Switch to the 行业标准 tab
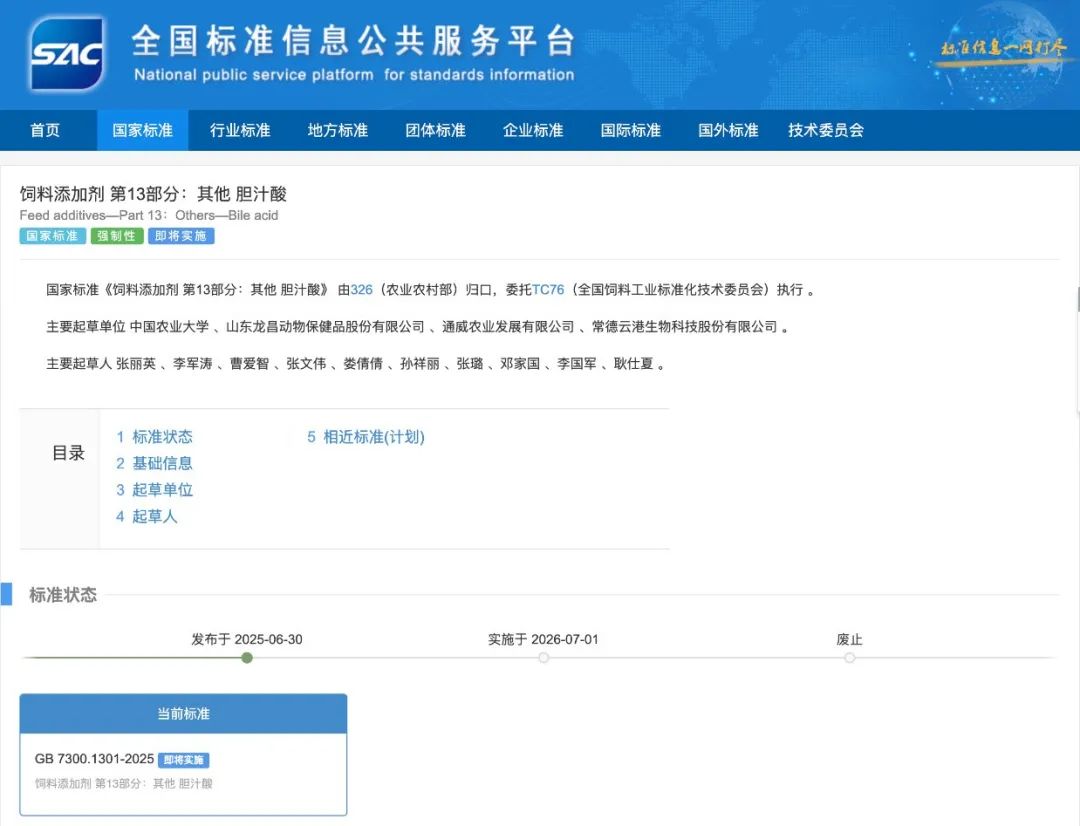 (x=239, y=130)
